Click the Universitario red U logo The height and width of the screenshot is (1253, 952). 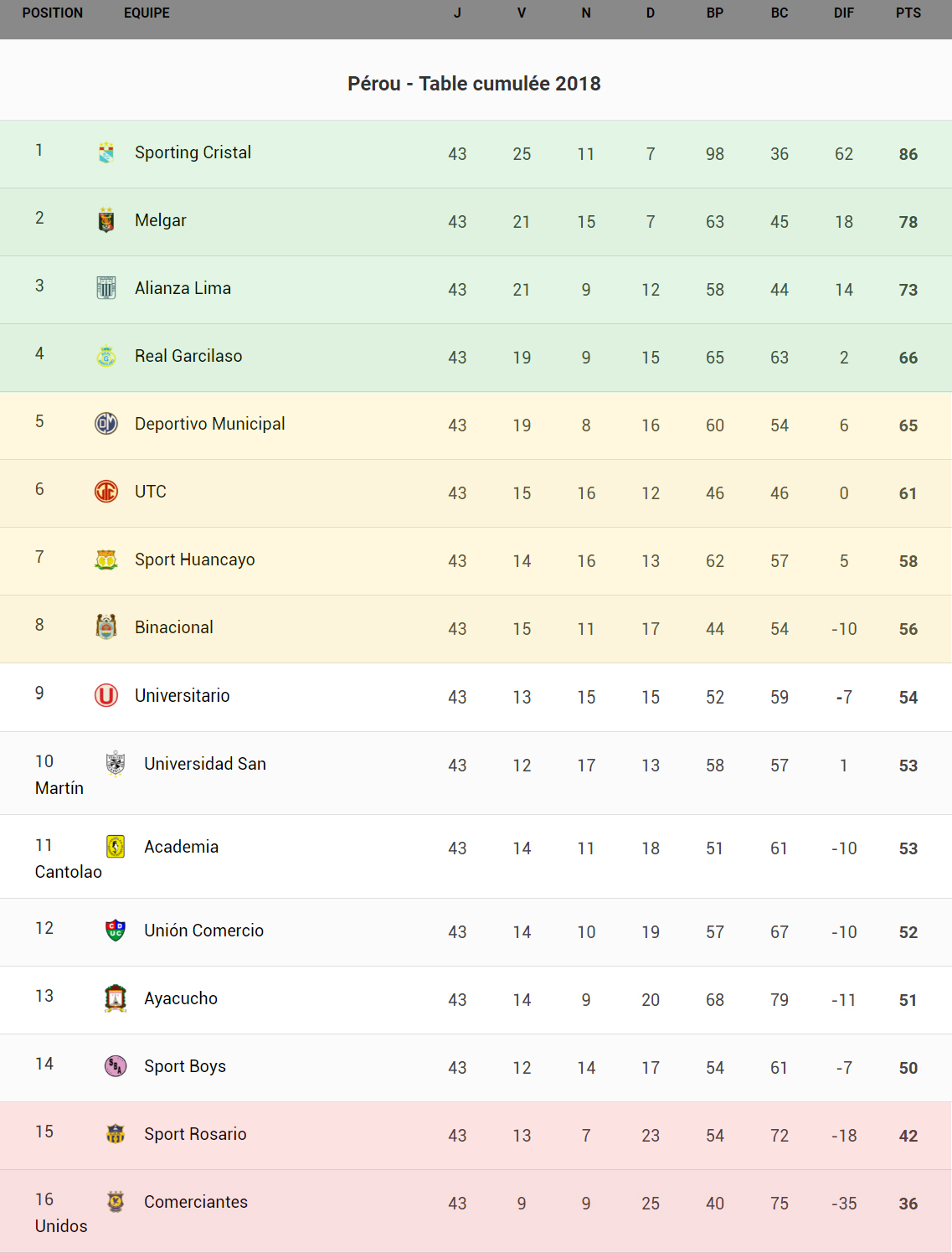click(x=106, y=695)
